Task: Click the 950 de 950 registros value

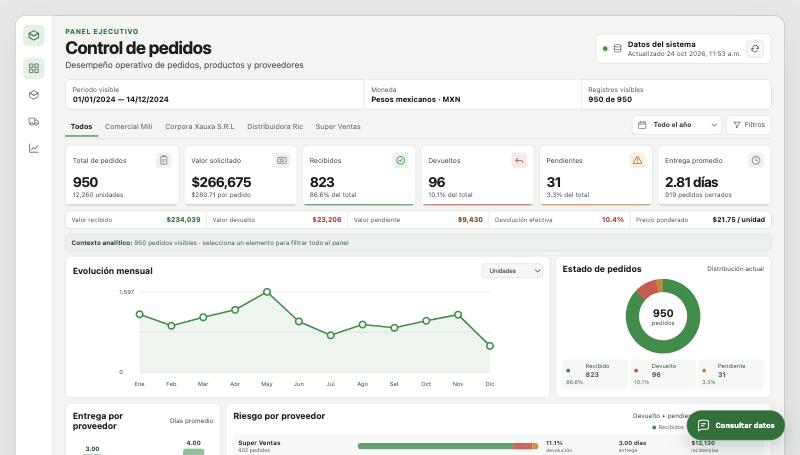Action: 610,99
